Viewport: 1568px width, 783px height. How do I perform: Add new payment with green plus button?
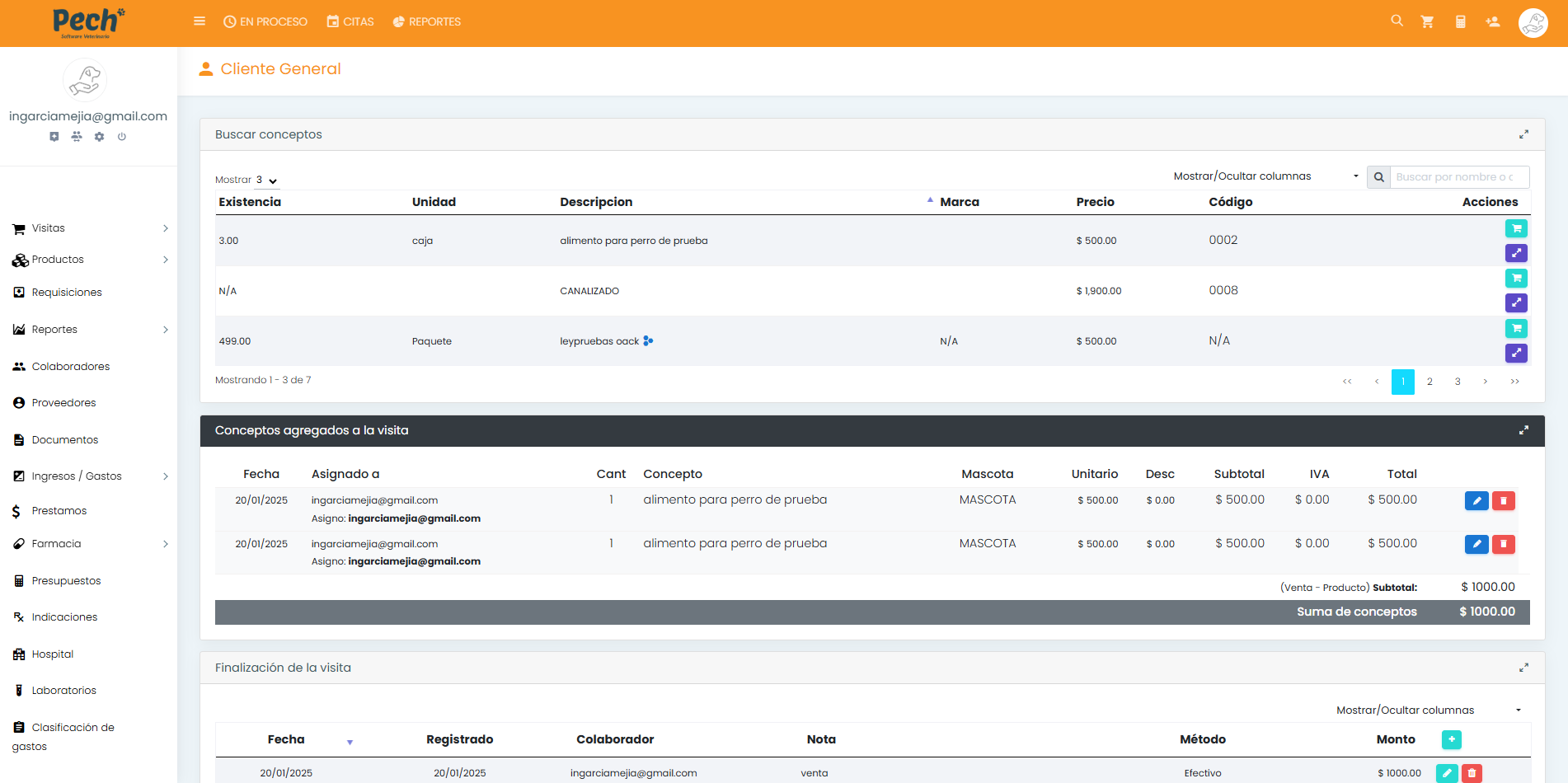tap(1451, 739)
